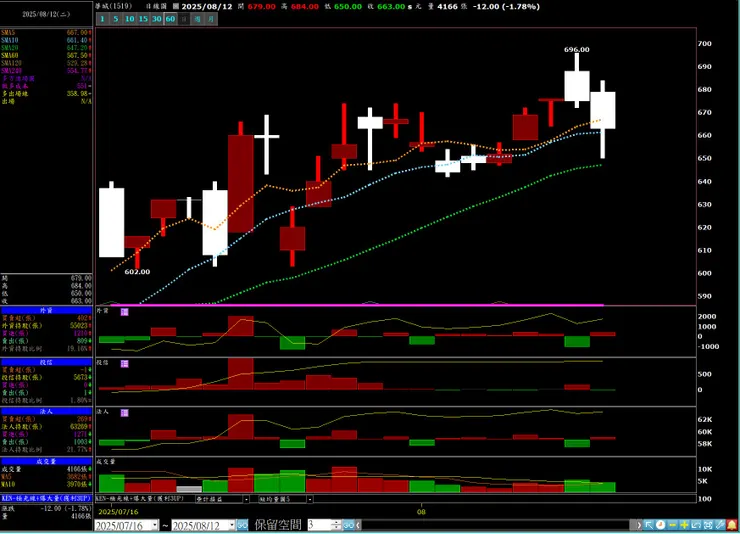Viewport: 740px width, 534px height.
Task: Select the 30-minute timeframe button
Action: point(157,19)
